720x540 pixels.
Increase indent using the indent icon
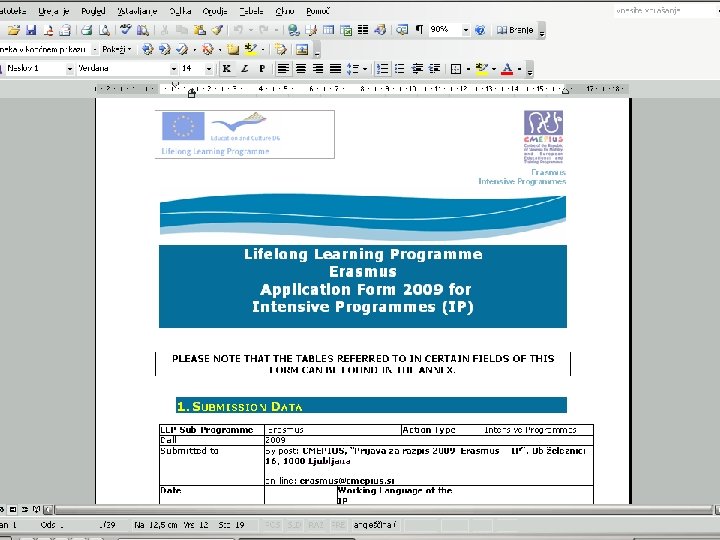tap(434, 69)
